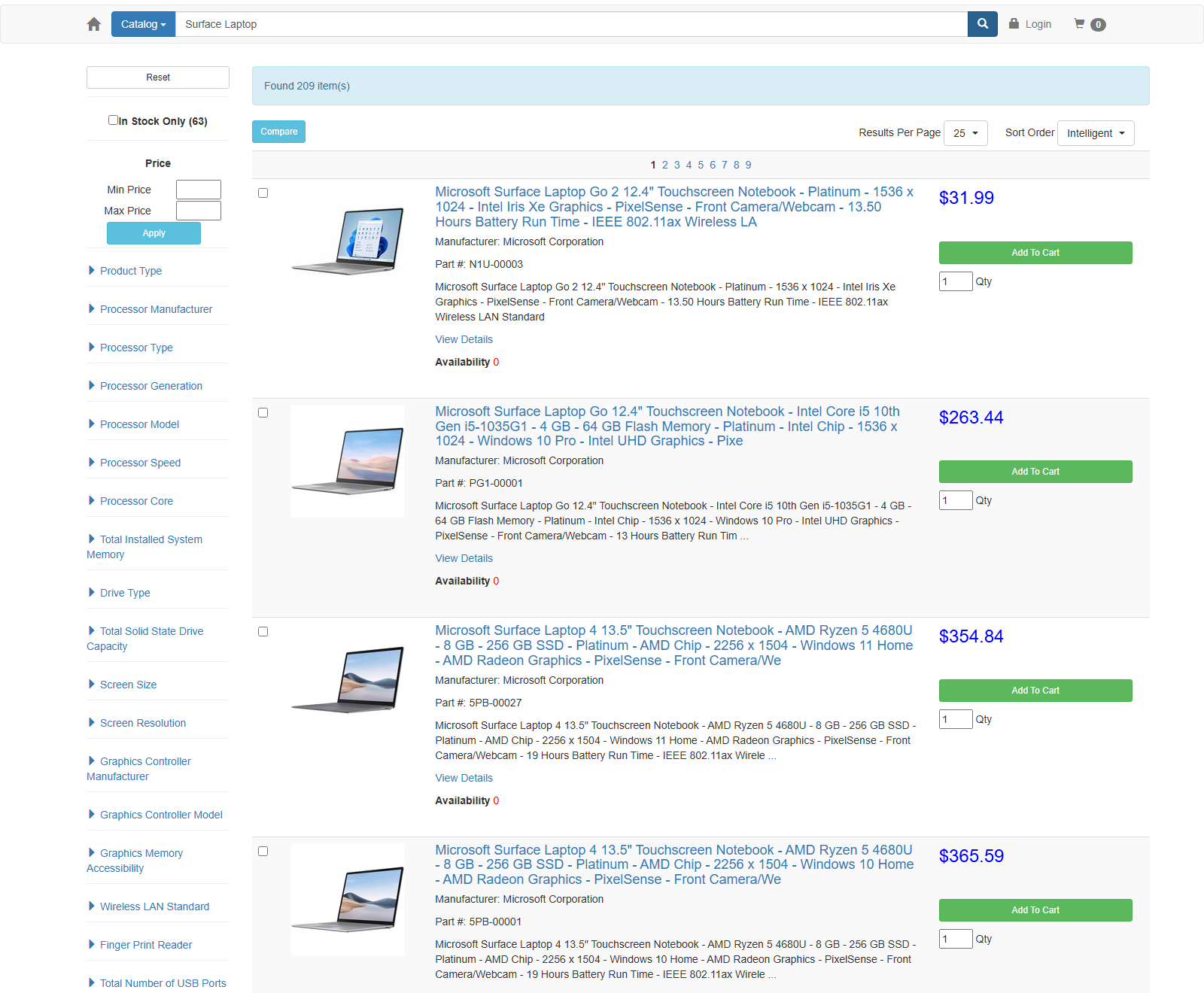Expand the Drive Type filter
This screenshot has width=1204, height=993.
pyautogui.click(x=125, y=593)
